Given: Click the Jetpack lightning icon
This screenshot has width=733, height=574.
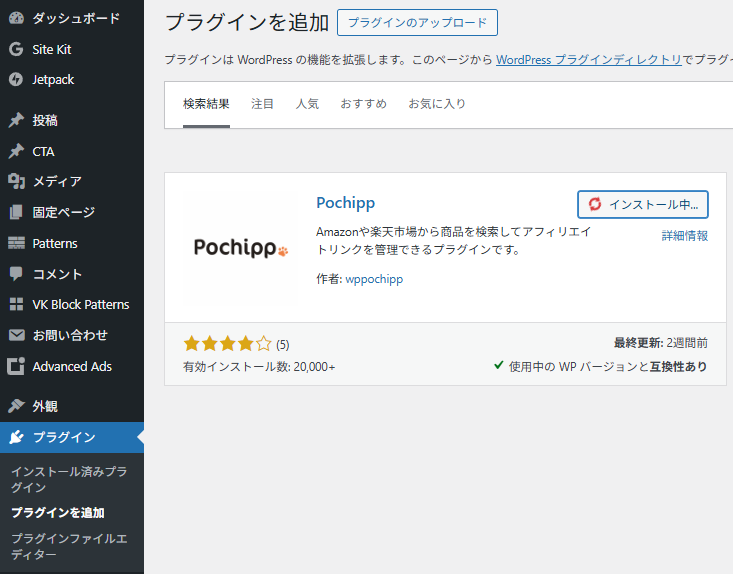Looking at the screenshot, I should coord(16,80).
